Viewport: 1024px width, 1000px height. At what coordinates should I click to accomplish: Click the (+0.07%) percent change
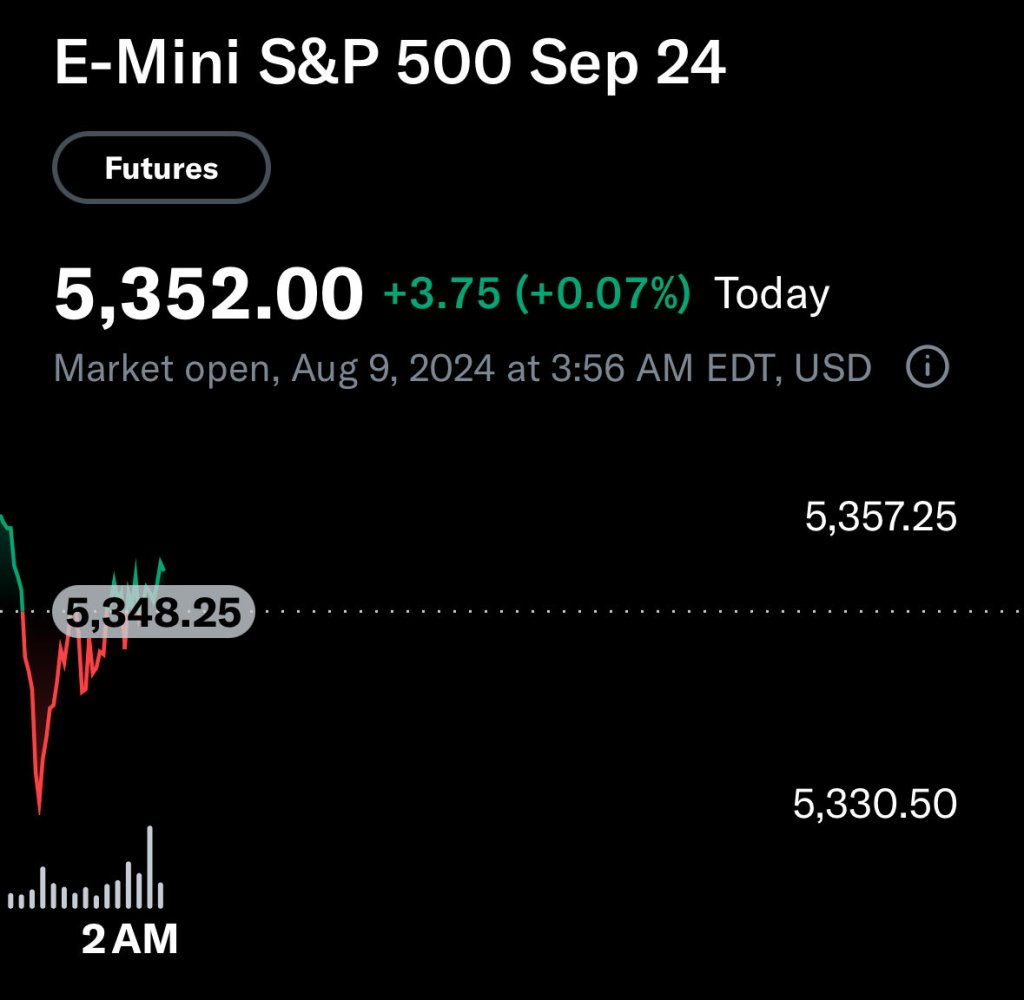(603, 295)
